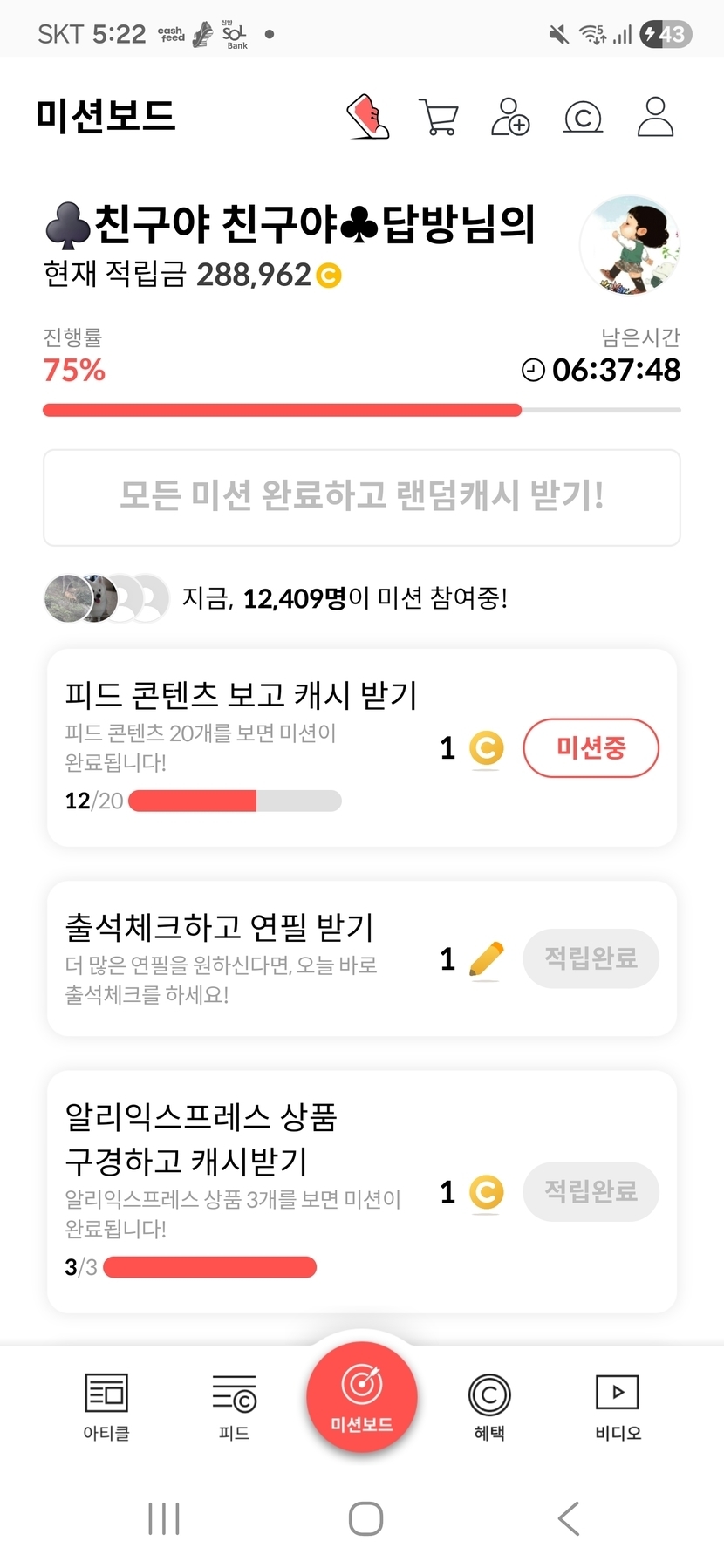
Task: Tap the running shoe icon in header
Action: point(368,117)
